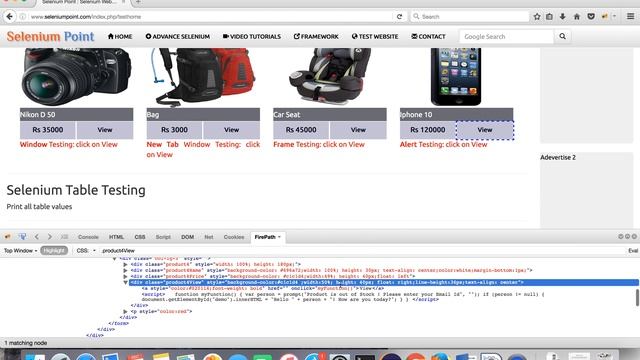Switch to the Script tab
Screen dimensions: 640x360
pos(163,237)
